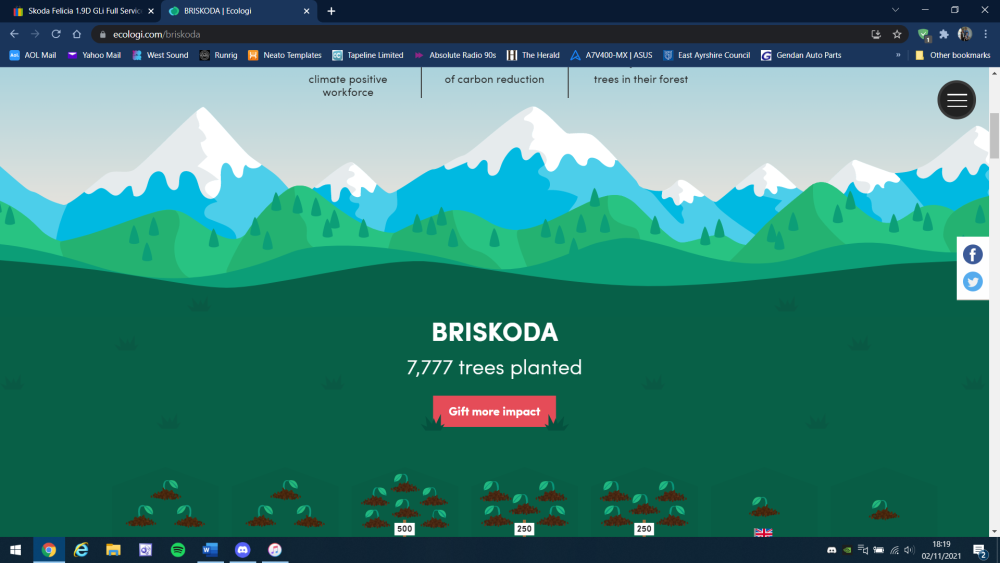1000x563 pixels.
Task: Open the Tapeline Limited bookmark
Action: coord(368,55)
